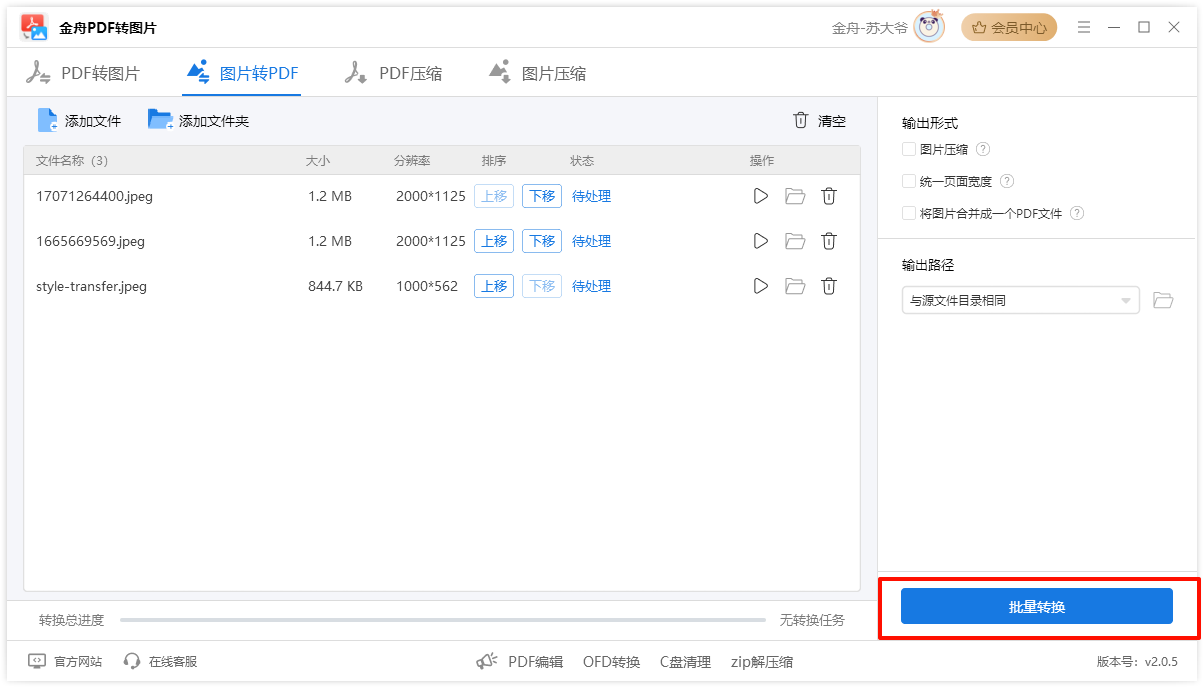Click the Add Files (添加文件) icon

(x=48, y=121)
